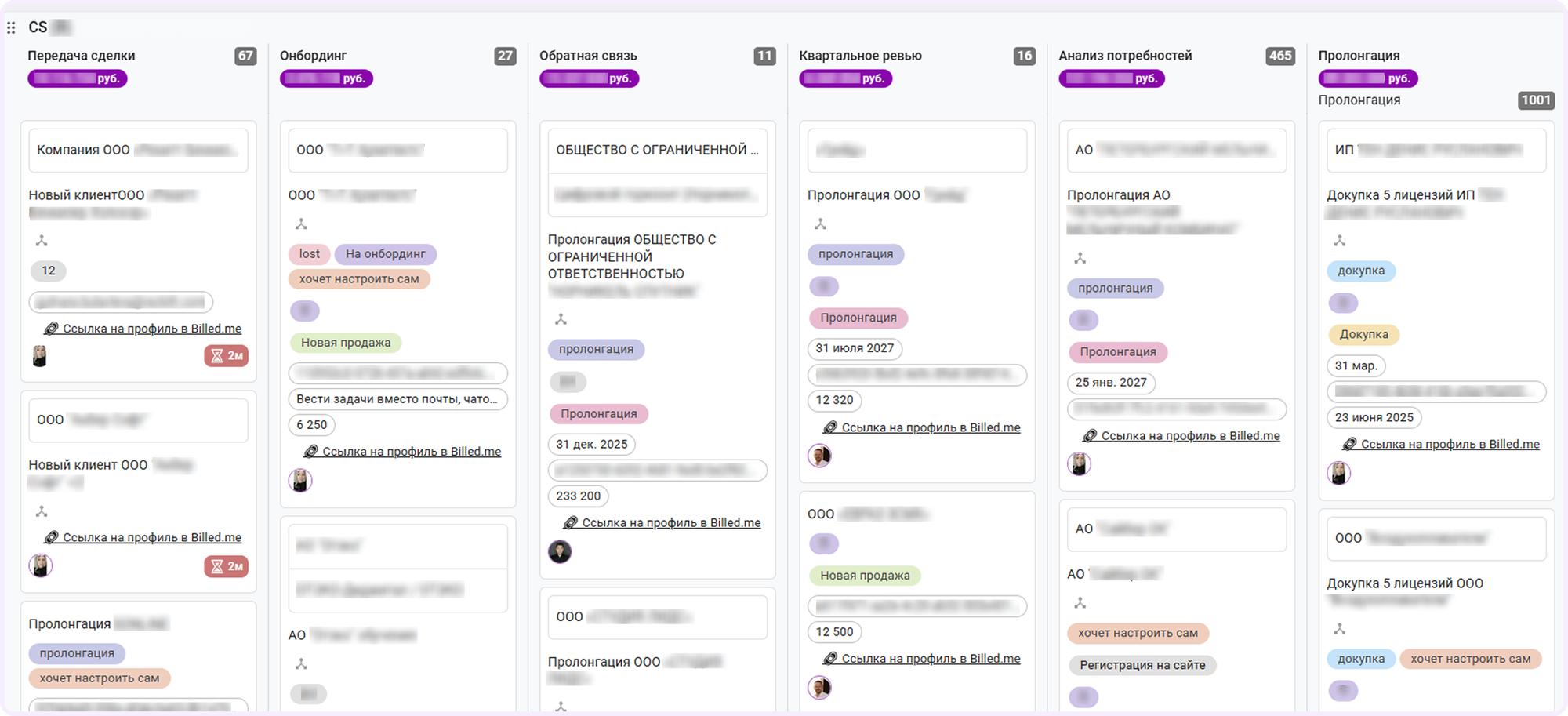
Task: Select the lost tag on the Онбординг card
Action: 308,254
